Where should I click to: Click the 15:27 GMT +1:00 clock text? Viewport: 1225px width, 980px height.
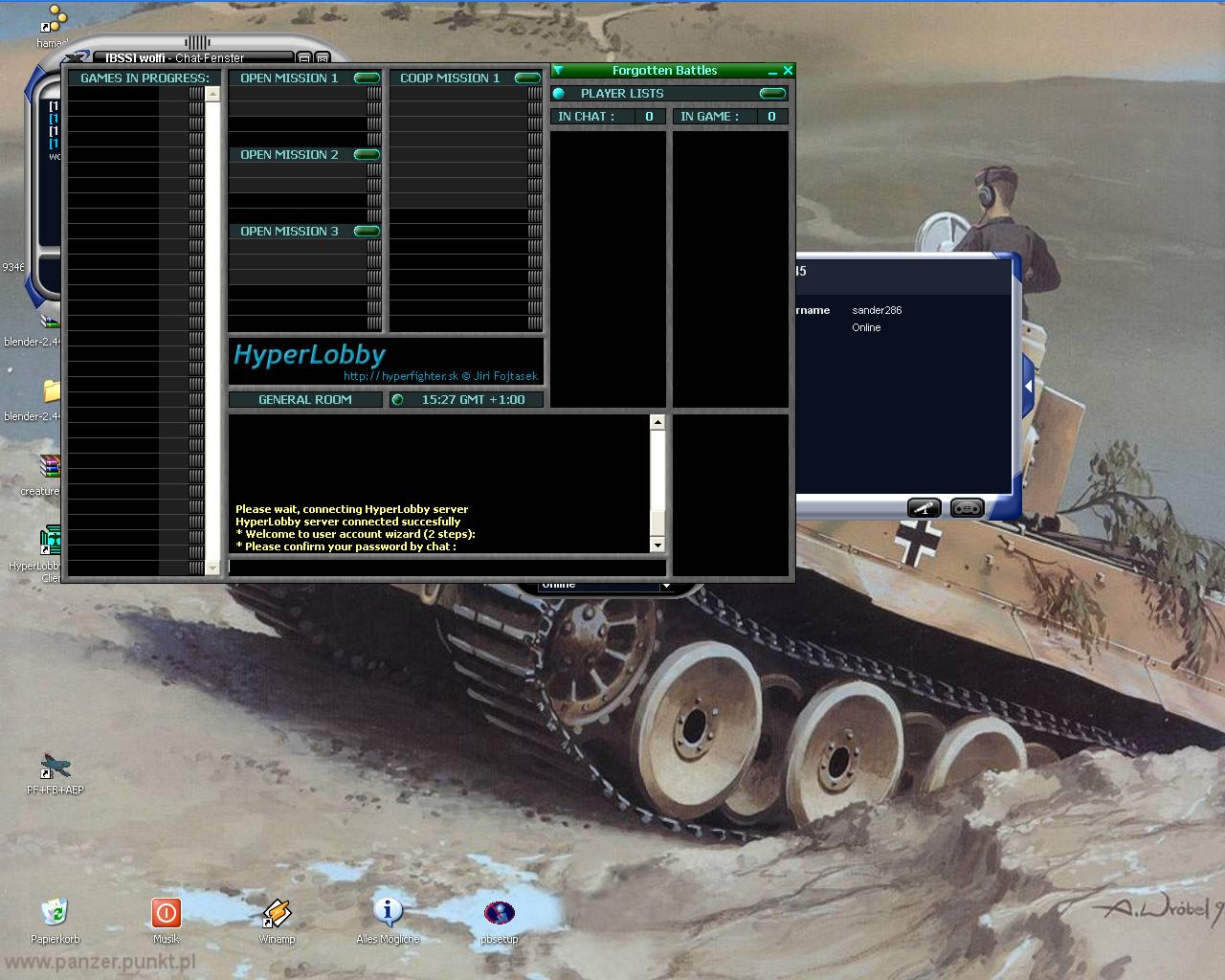point(473,399)
